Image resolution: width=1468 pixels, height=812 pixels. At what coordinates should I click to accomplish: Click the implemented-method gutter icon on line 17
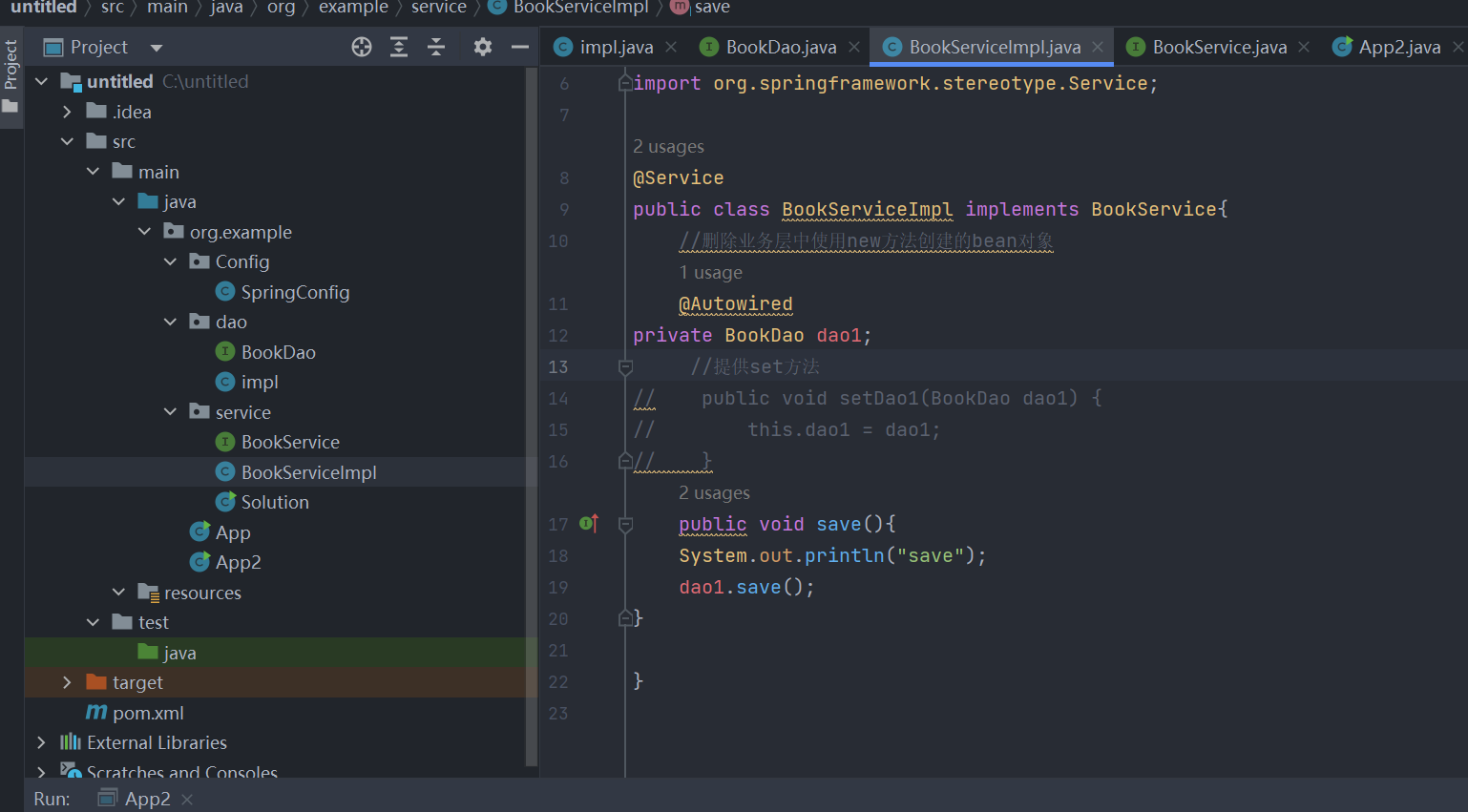(589, 523)
